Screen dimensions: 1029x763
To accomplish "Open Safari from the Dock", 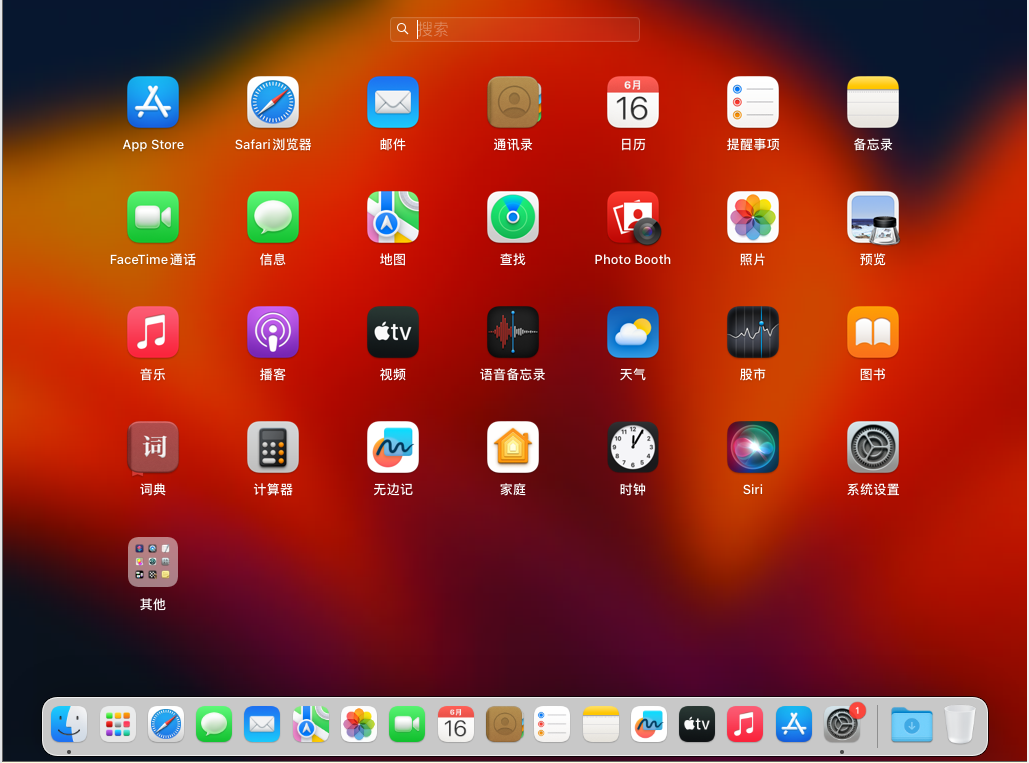I will pos(165,724).
